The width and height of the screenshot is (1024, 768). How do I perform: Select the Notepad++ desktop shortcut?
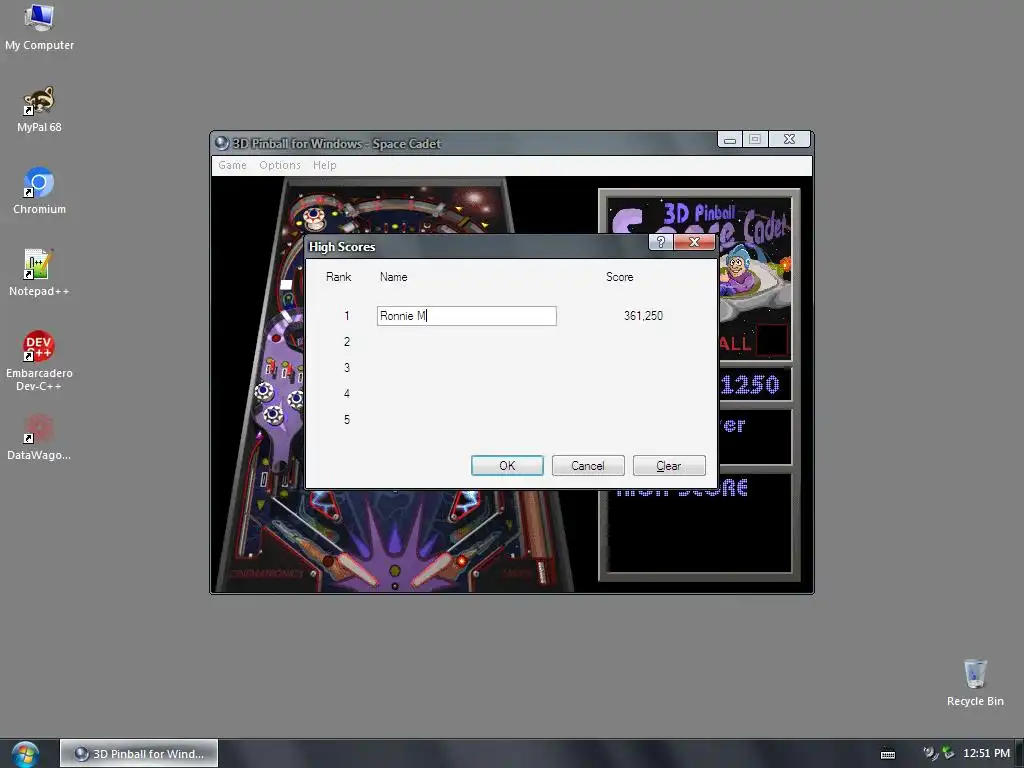tap(39, 273)
